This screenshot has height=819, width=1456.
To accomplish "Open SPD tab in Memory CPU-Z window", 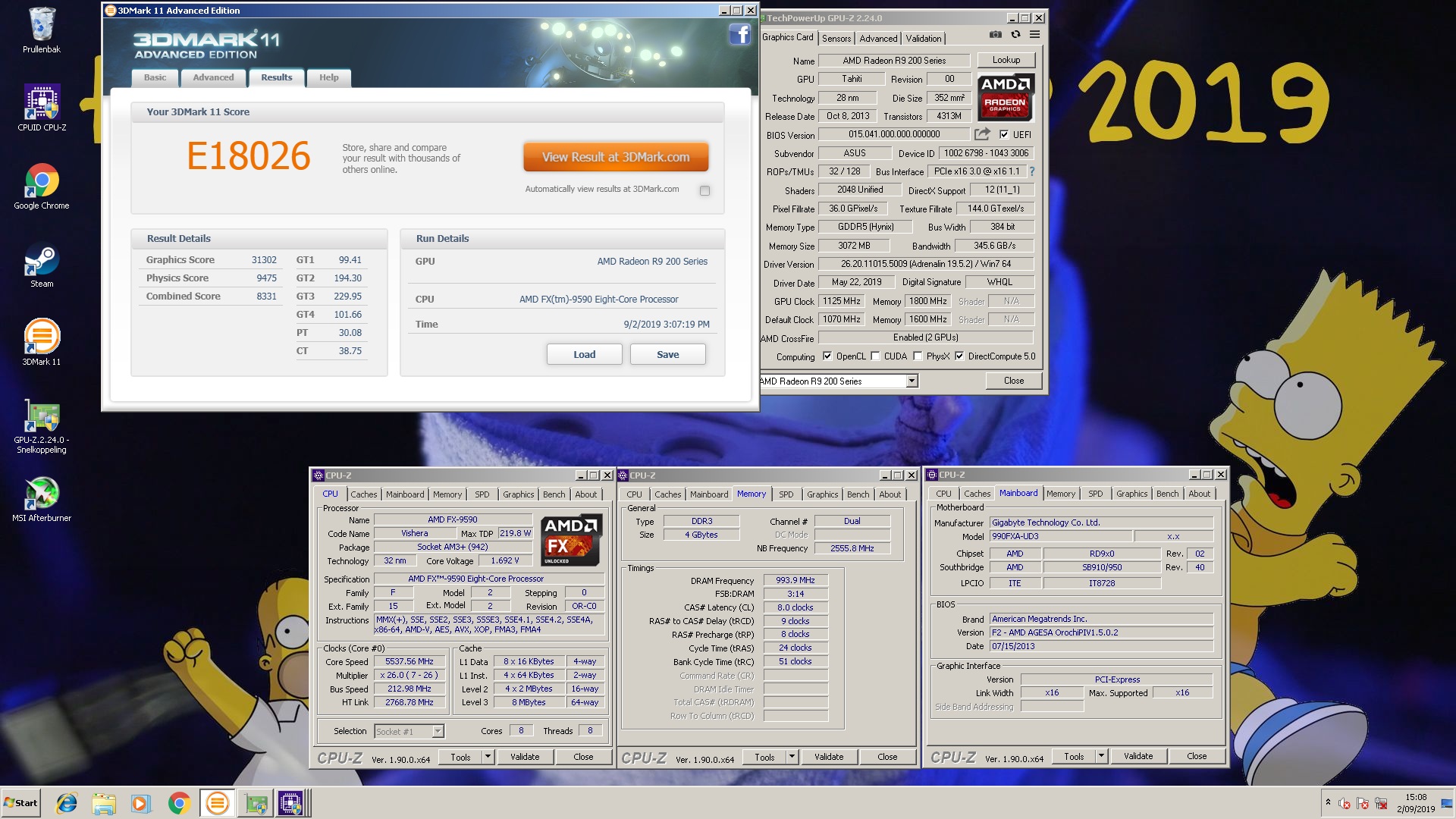I will coord(786,494).
